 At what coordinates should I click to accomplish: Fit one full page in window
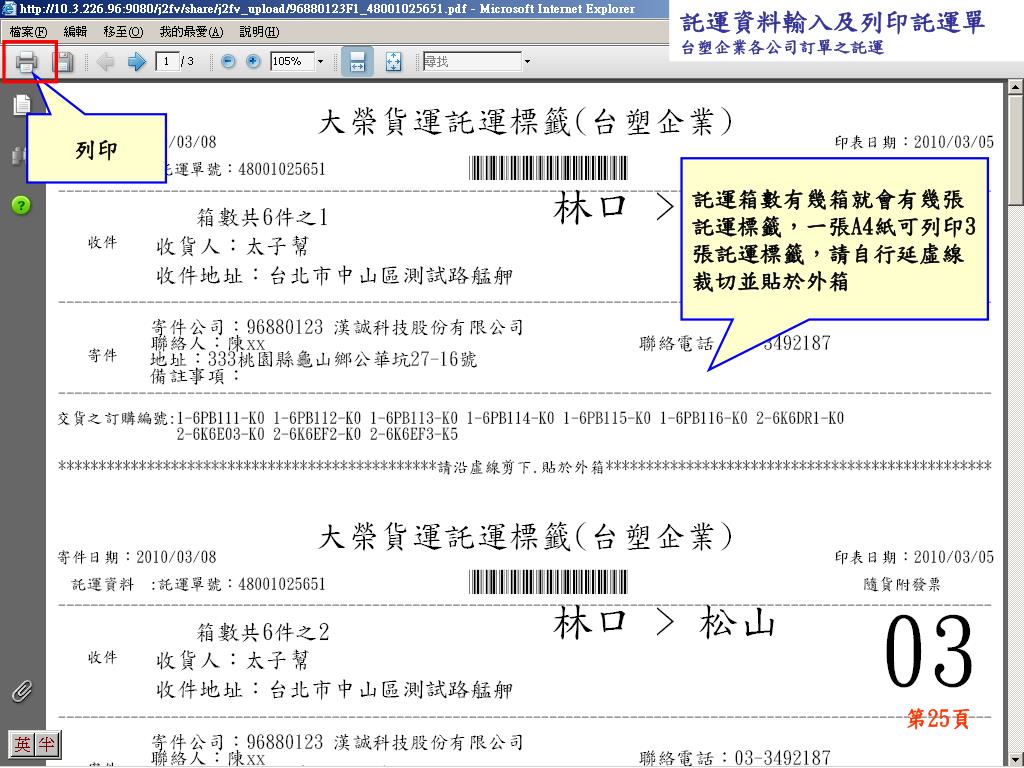coord(393,62)
